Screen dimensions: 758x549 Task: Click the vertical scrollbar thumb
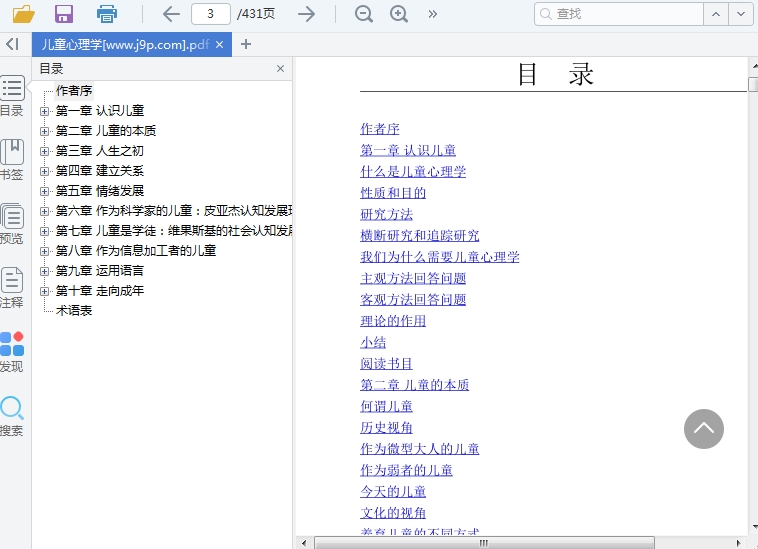[753, 84]
